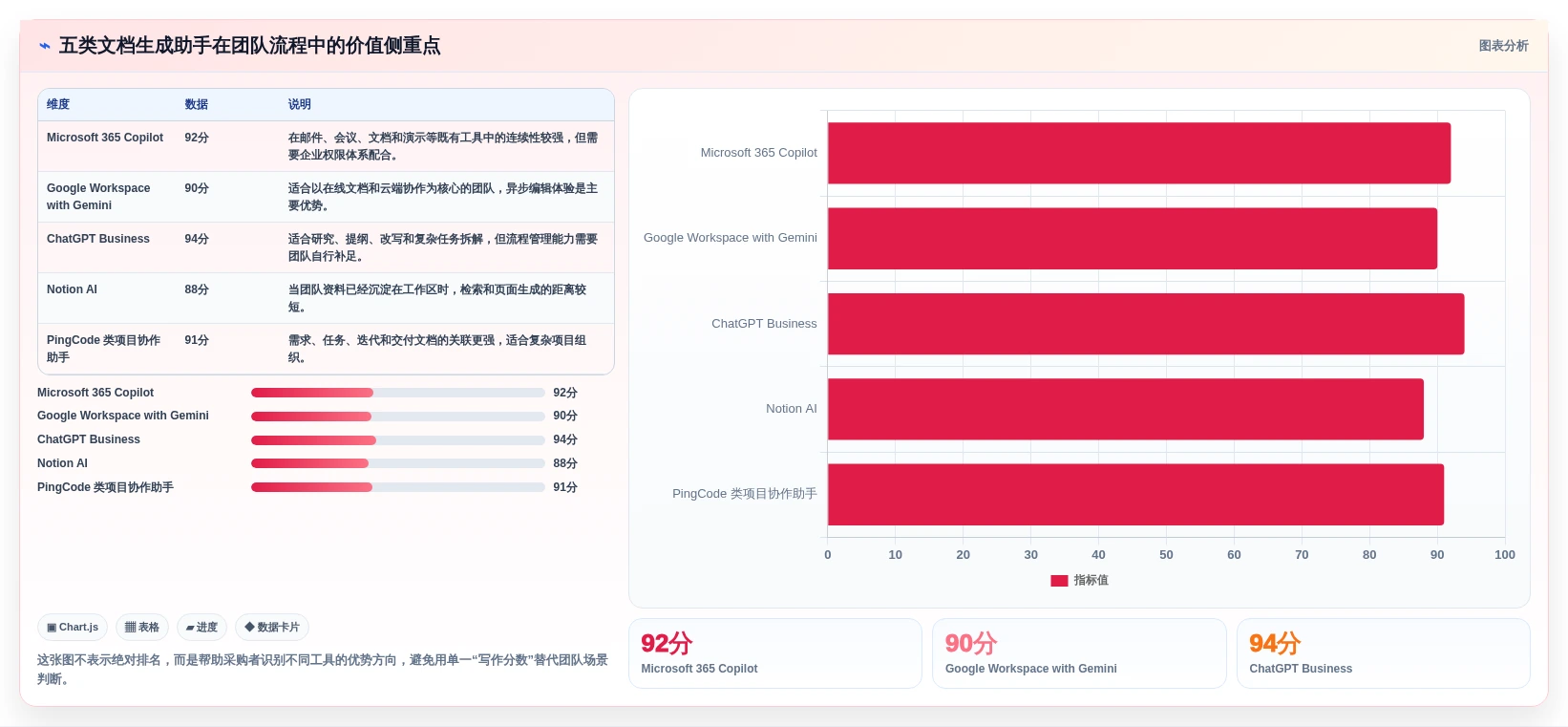Viewport: 1568px width, 727px height.
Task: Click the Notion AI progress bar
Action: pyautogui.click(x=397, y=463)
